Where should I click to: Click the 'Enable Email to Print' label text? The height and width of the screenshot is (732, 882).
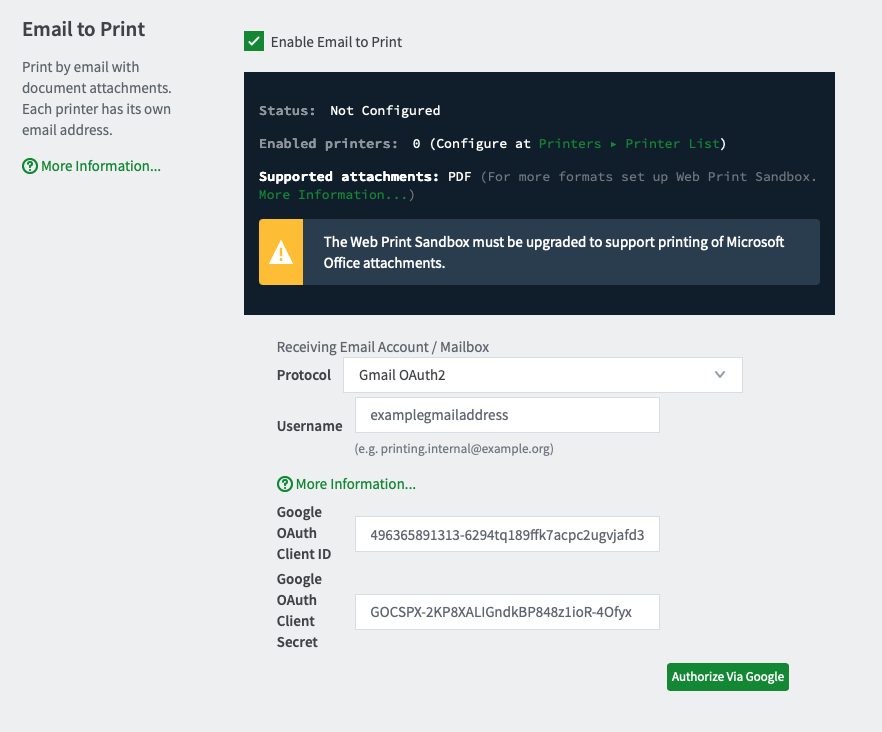pos(336,42)
